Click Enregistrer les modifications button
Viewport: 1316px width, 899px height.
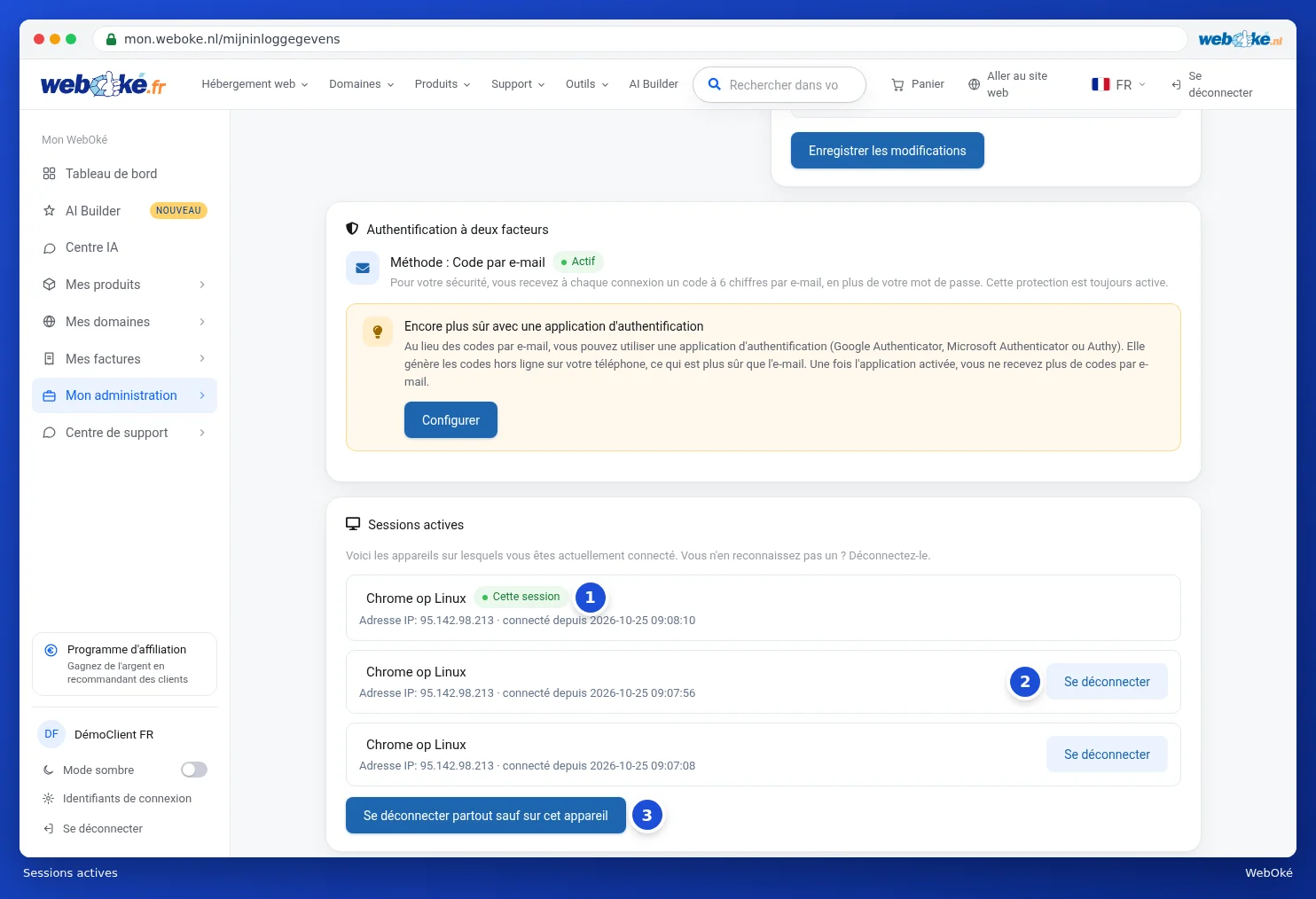point(888,151)
